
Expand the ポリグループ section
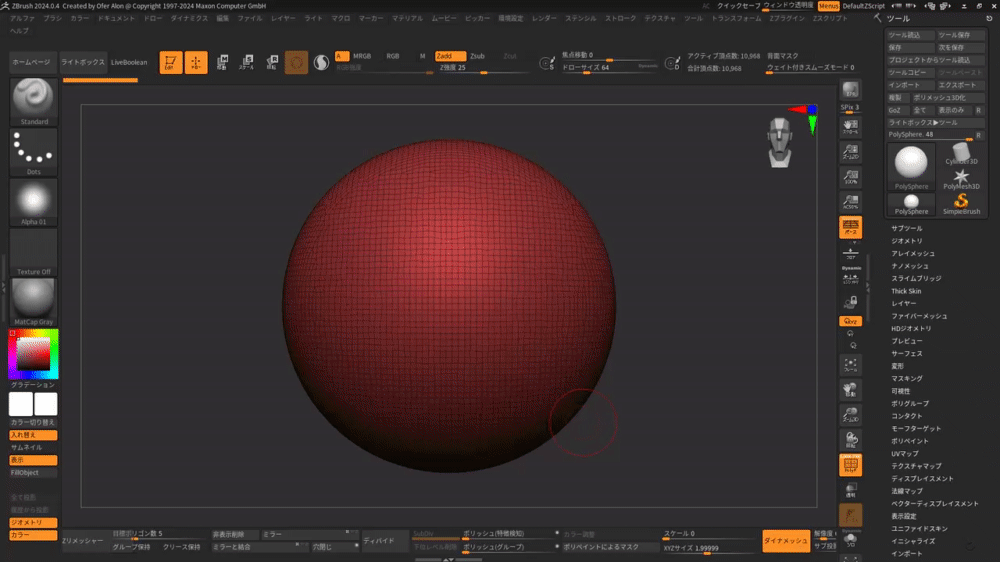coord(909,403)
